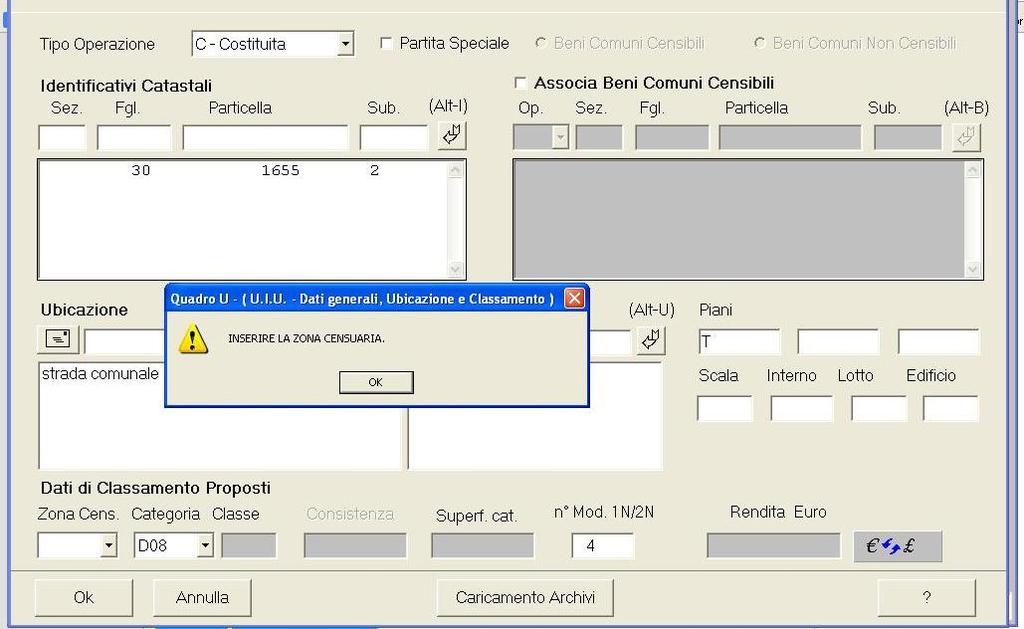1024x629 pixels.
Task: Click the Euro/Lira currency converter icon
Action: (897, 546)
